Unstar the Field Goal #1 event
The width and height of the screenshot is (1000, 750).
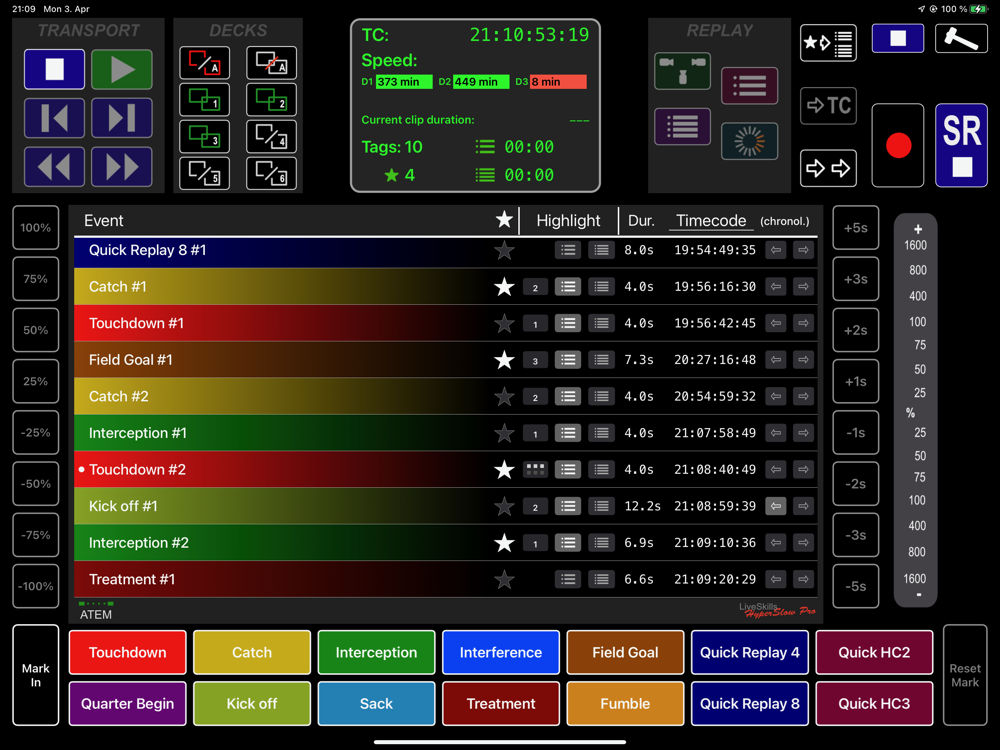point(504,360)
